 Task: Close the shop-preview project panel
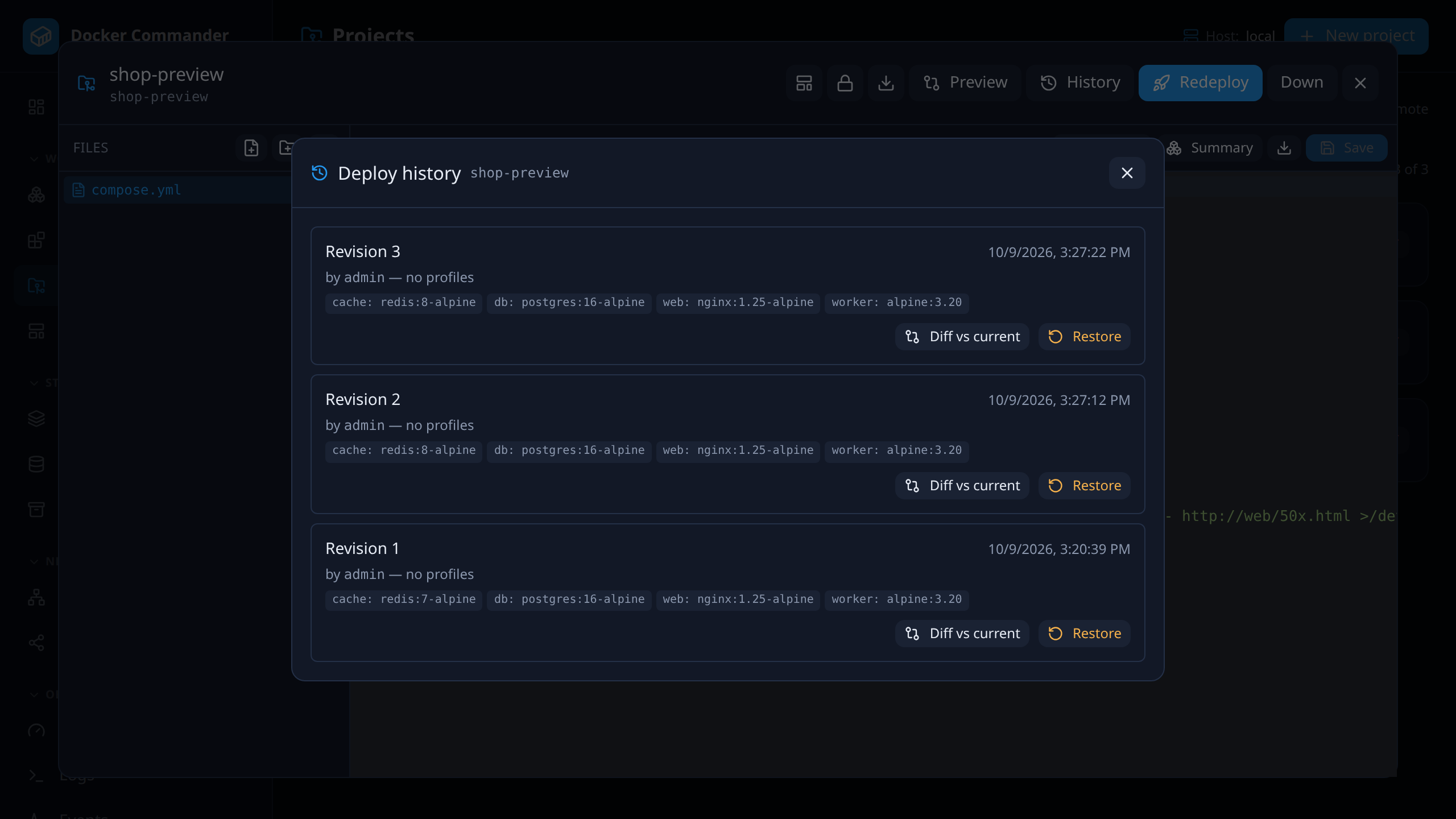[x=1360, y=83]
